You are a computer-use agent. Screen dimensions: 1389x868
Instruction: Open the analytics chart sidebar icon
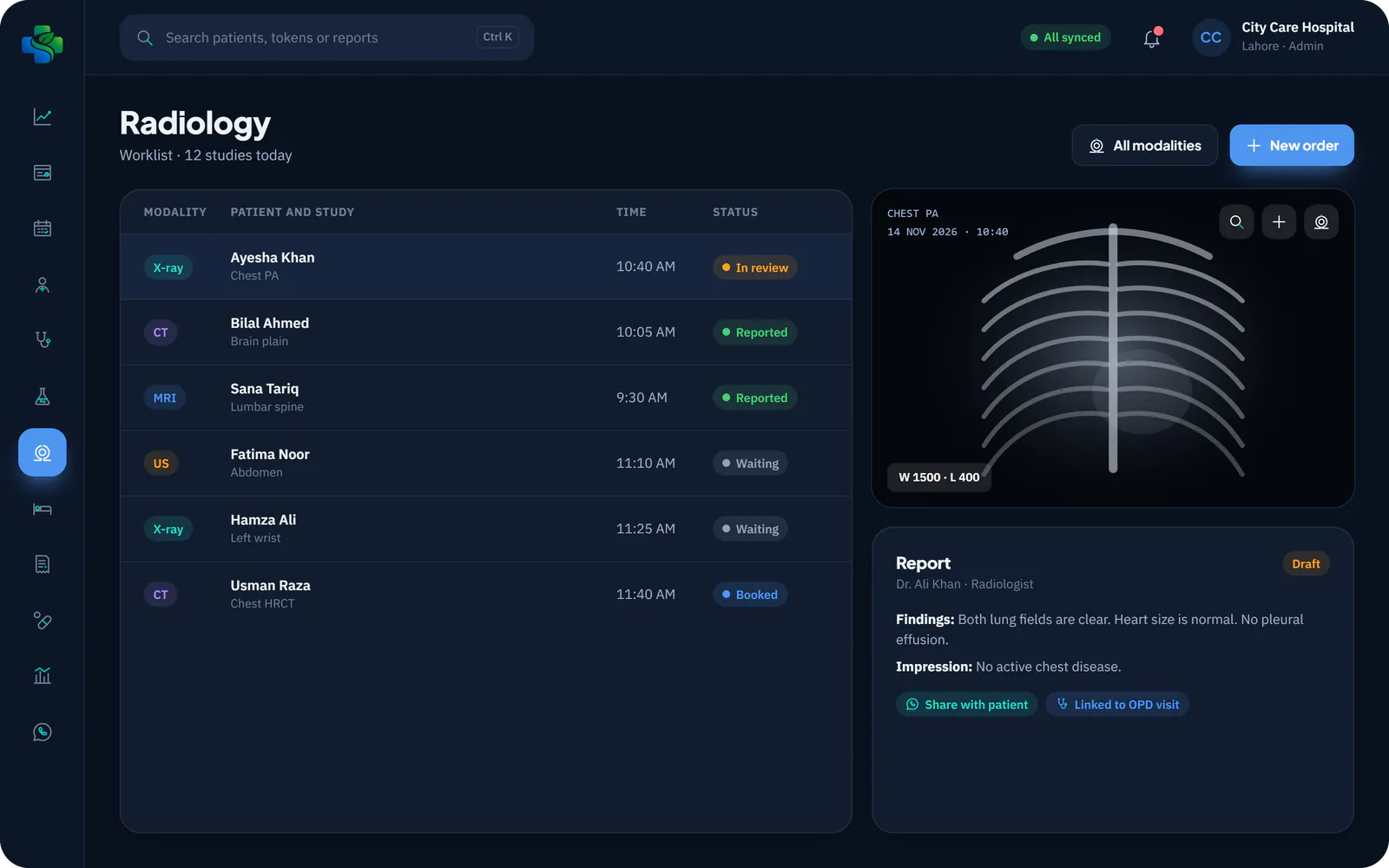click(x=43, y=117)
